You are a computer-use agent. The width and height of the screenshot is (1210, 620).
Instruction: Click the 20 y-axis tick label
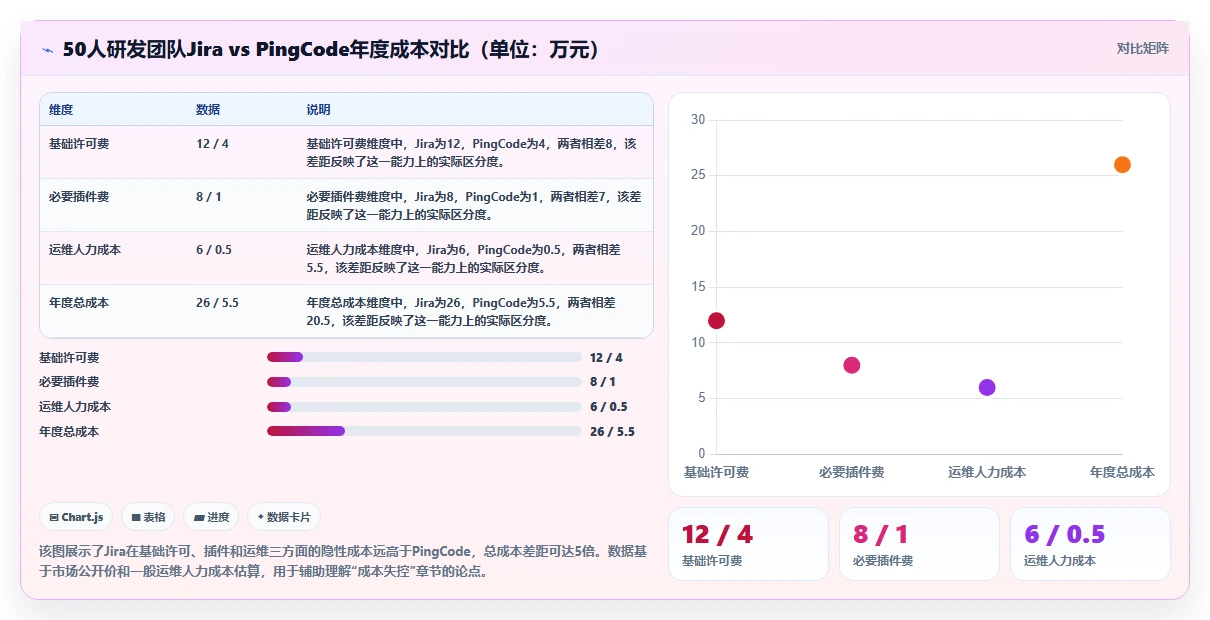click(x=698, y=231)
